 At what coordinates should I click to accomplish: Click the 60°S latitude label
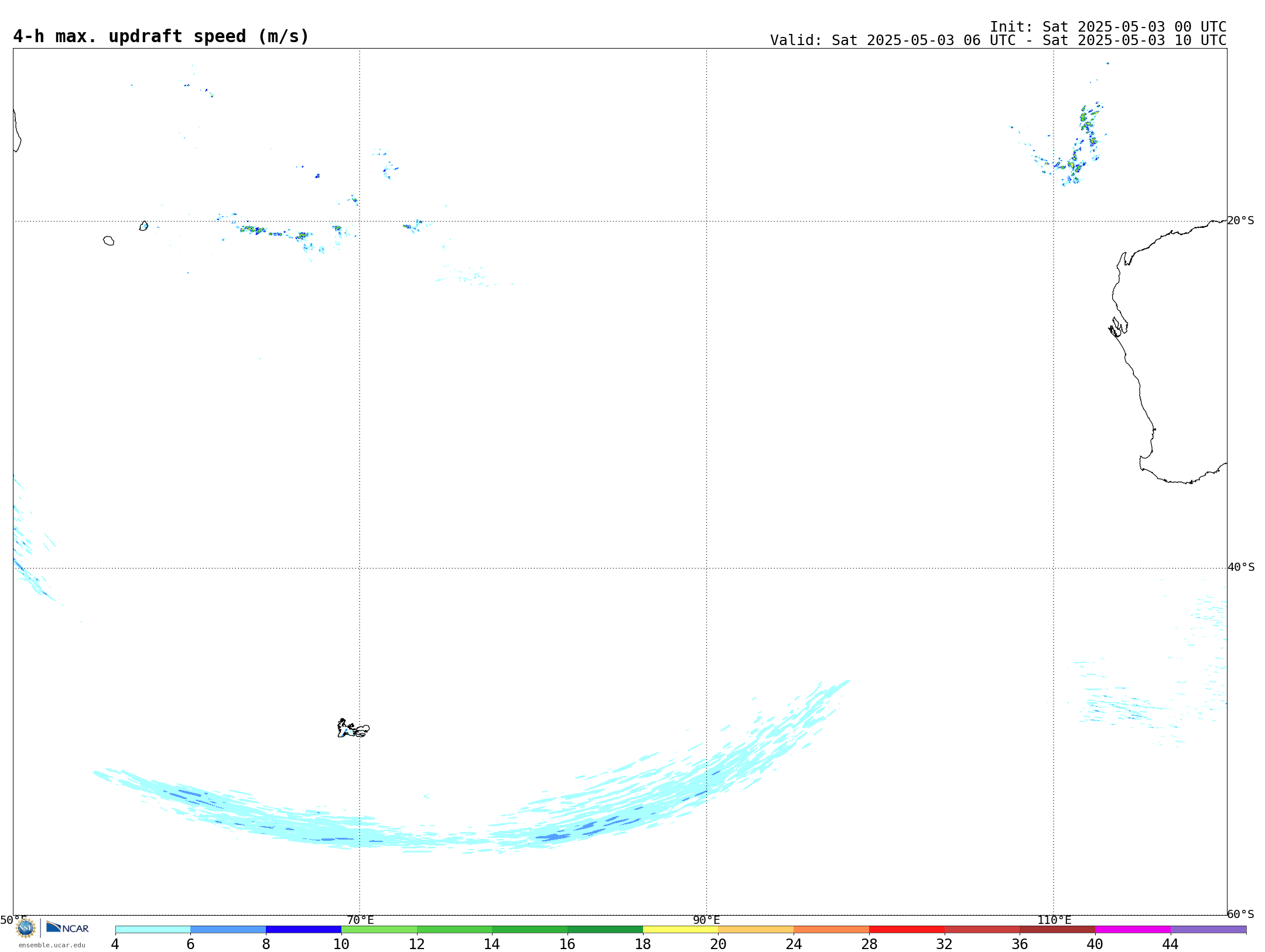pyautogui.click(x=1241, y=914)
